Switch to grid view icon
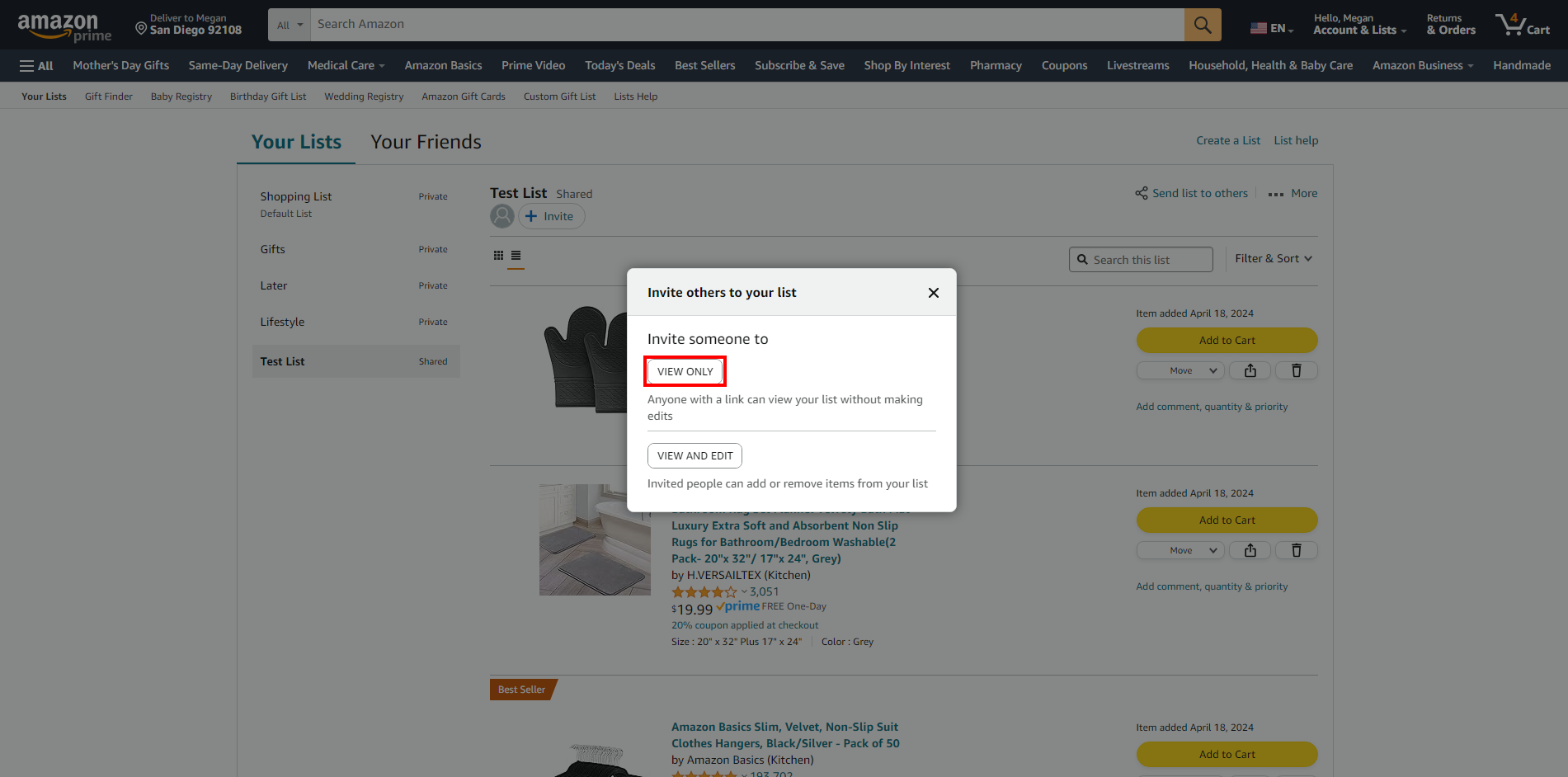The image size is (1568, 777). [498, 256]
